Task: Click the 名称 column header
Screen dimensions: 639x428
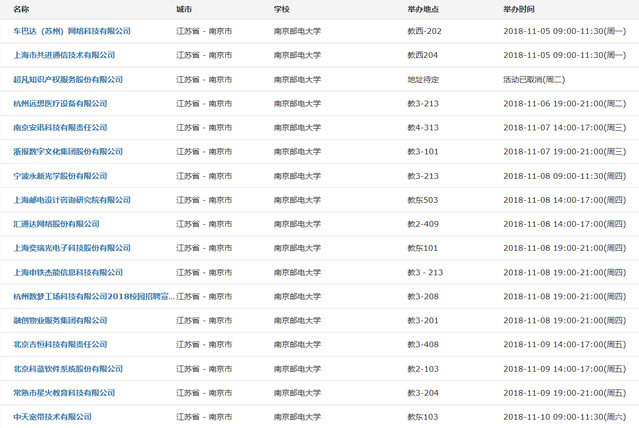Action: pyautogui.click(x=22, y=8)
